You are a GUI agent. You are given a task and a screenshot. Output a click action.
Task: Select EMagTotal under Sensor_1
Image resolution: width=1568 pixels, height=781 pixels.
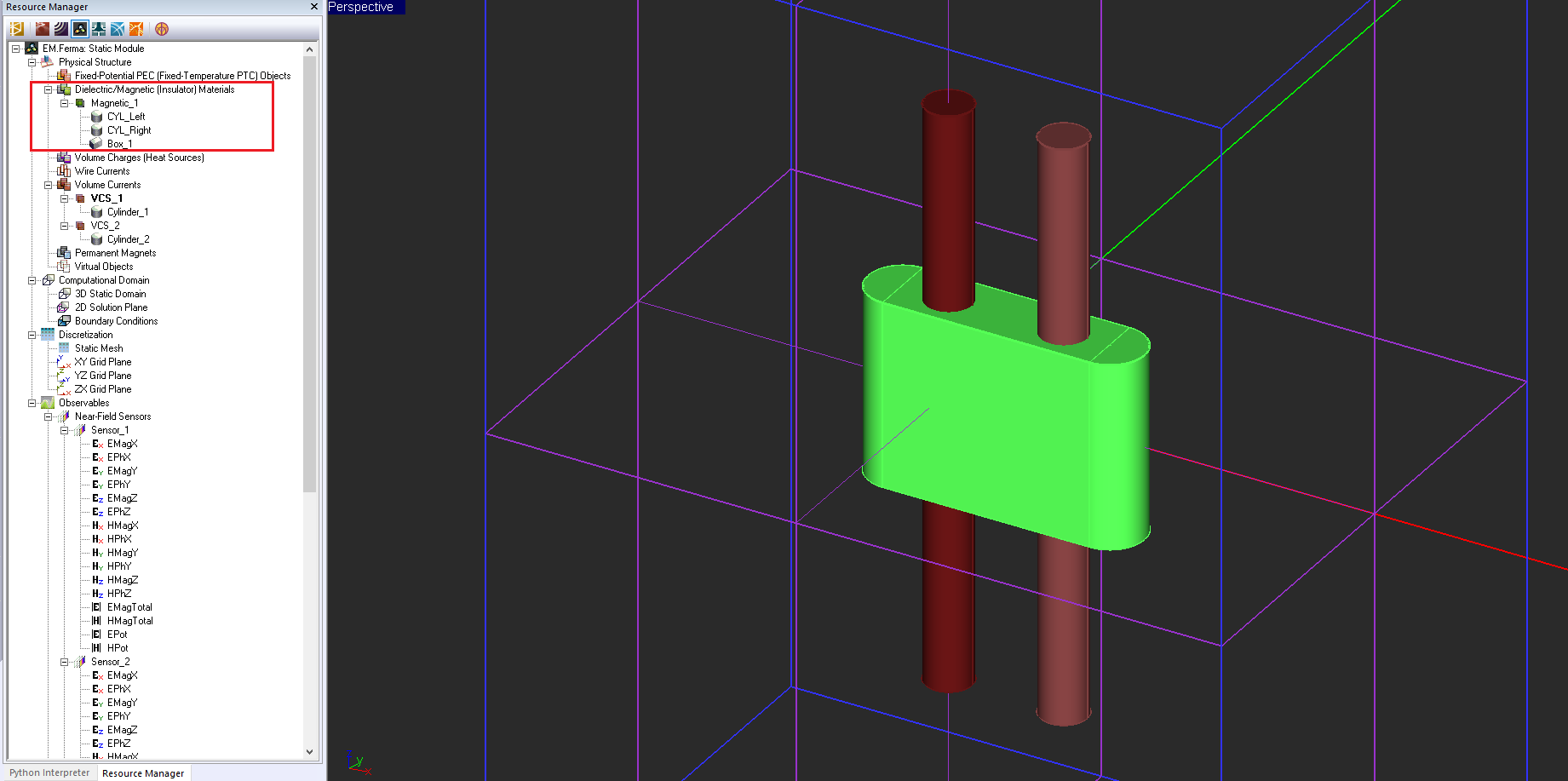pyautogui.click(x=129, y=607)
